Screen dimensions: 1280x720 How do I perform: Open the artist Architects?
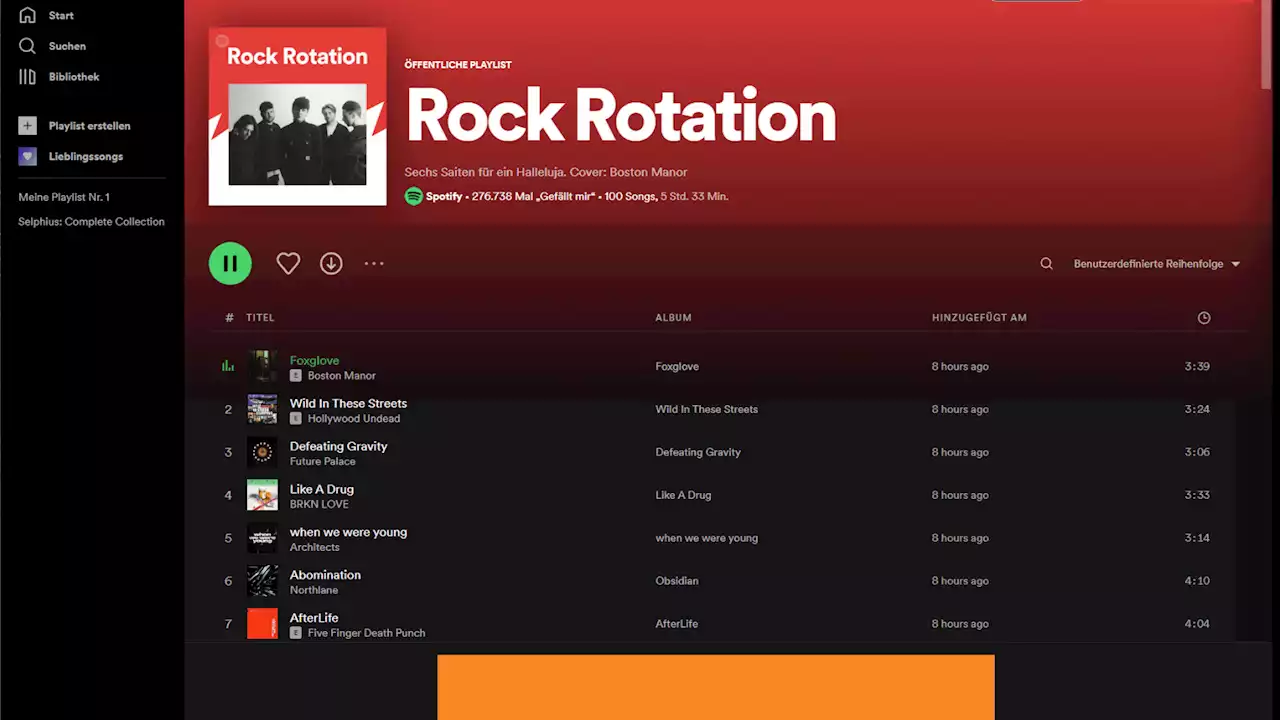point(314,548)
